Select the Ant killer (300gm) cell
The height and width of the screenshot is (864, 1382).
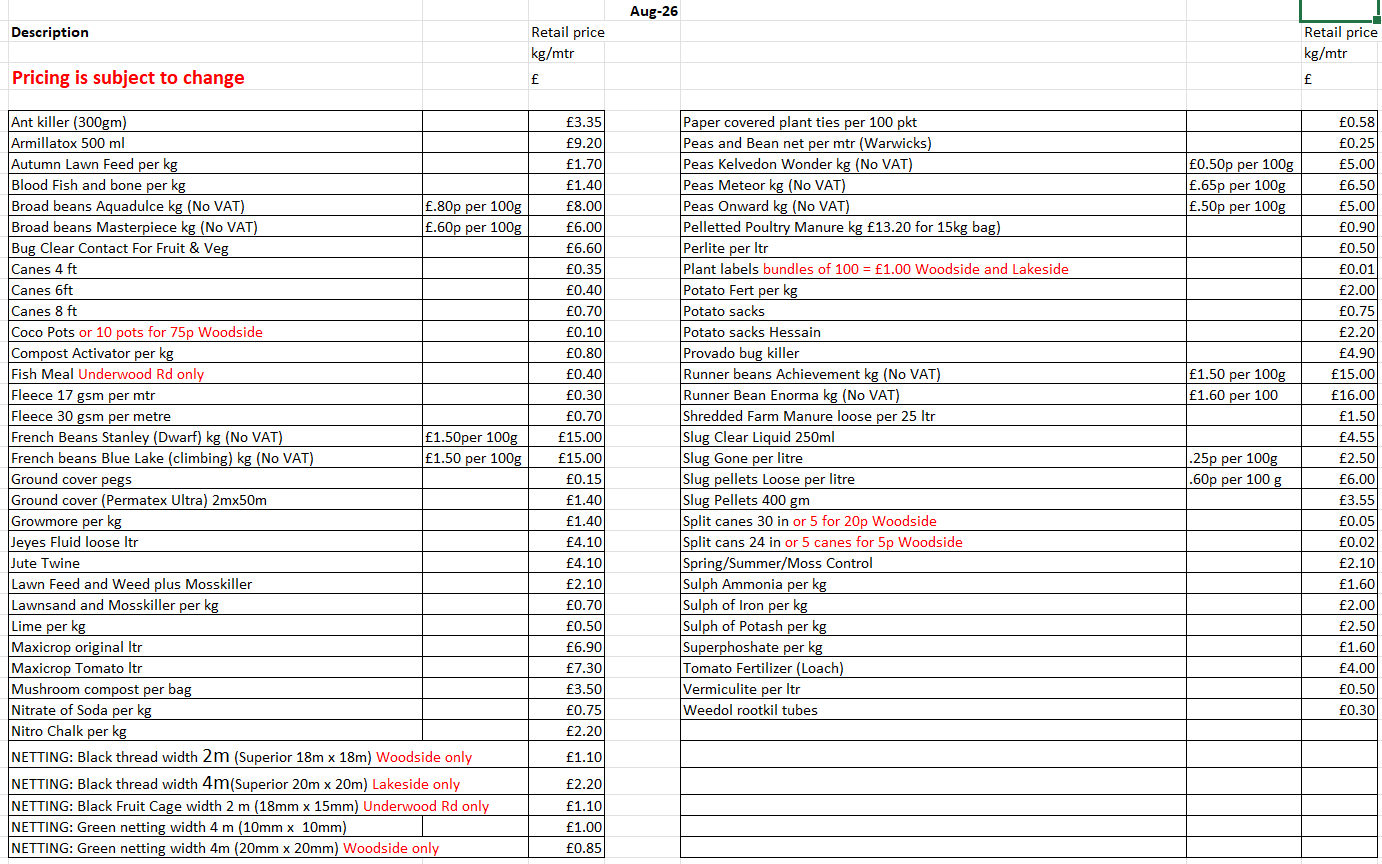pos(216,122)
